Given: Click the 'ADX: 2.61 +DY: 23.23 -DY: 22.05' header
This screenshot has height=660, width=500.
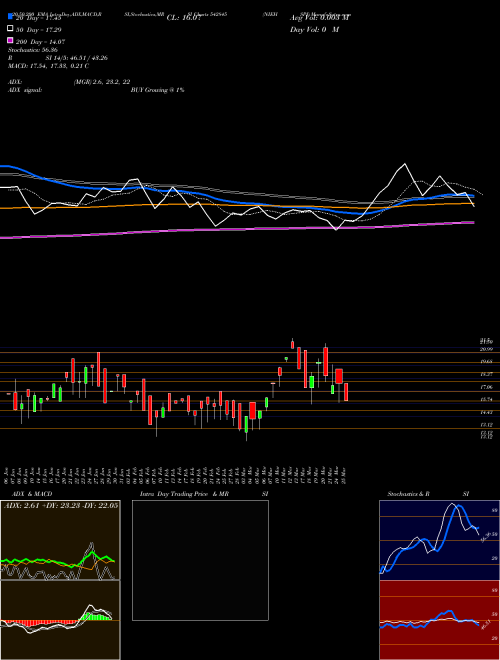Looking at the screenshot, I should click(61, 506).
